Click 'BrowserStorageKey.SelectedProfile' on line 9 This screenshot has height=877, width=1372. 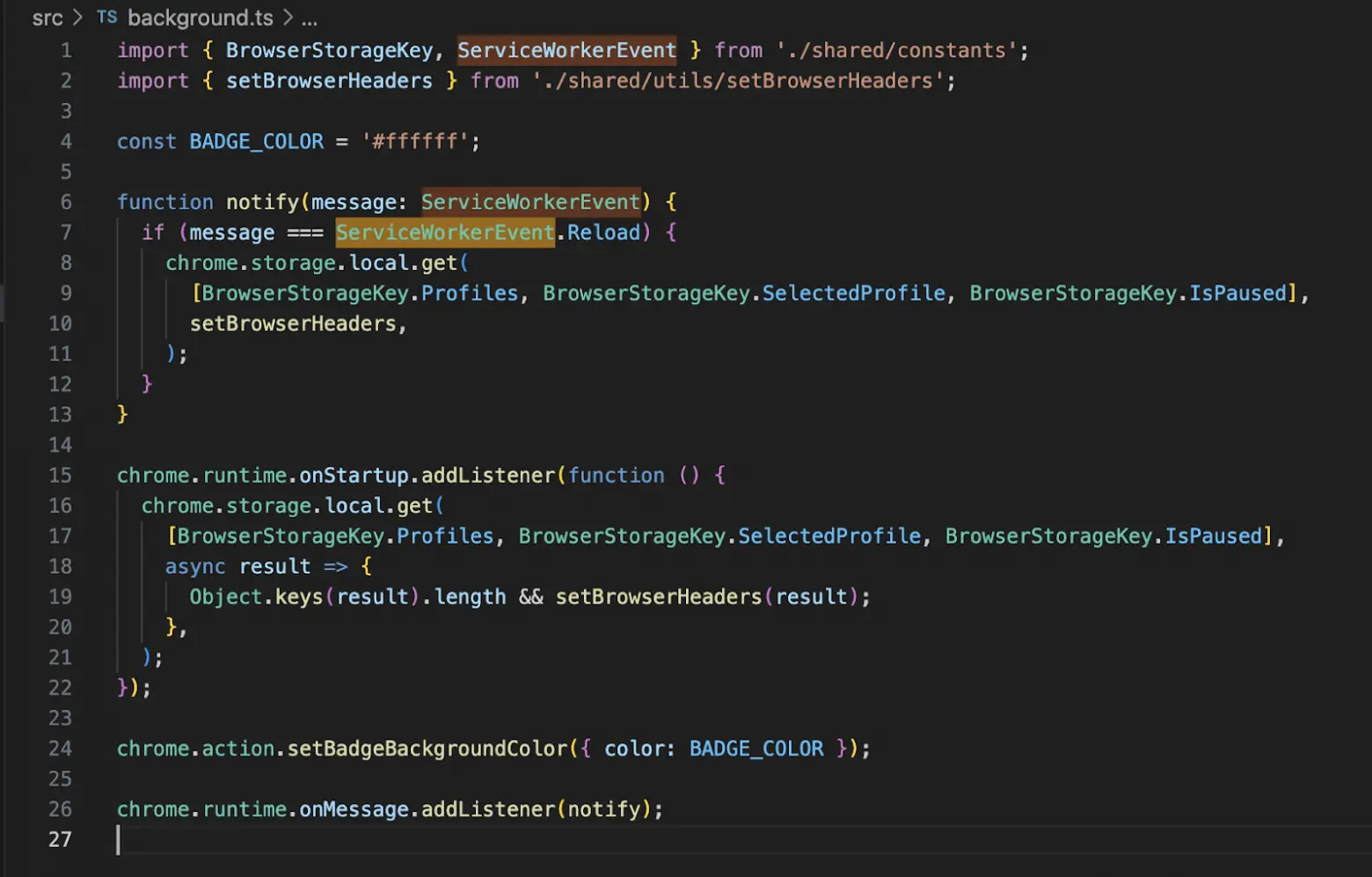pos(743,294)
